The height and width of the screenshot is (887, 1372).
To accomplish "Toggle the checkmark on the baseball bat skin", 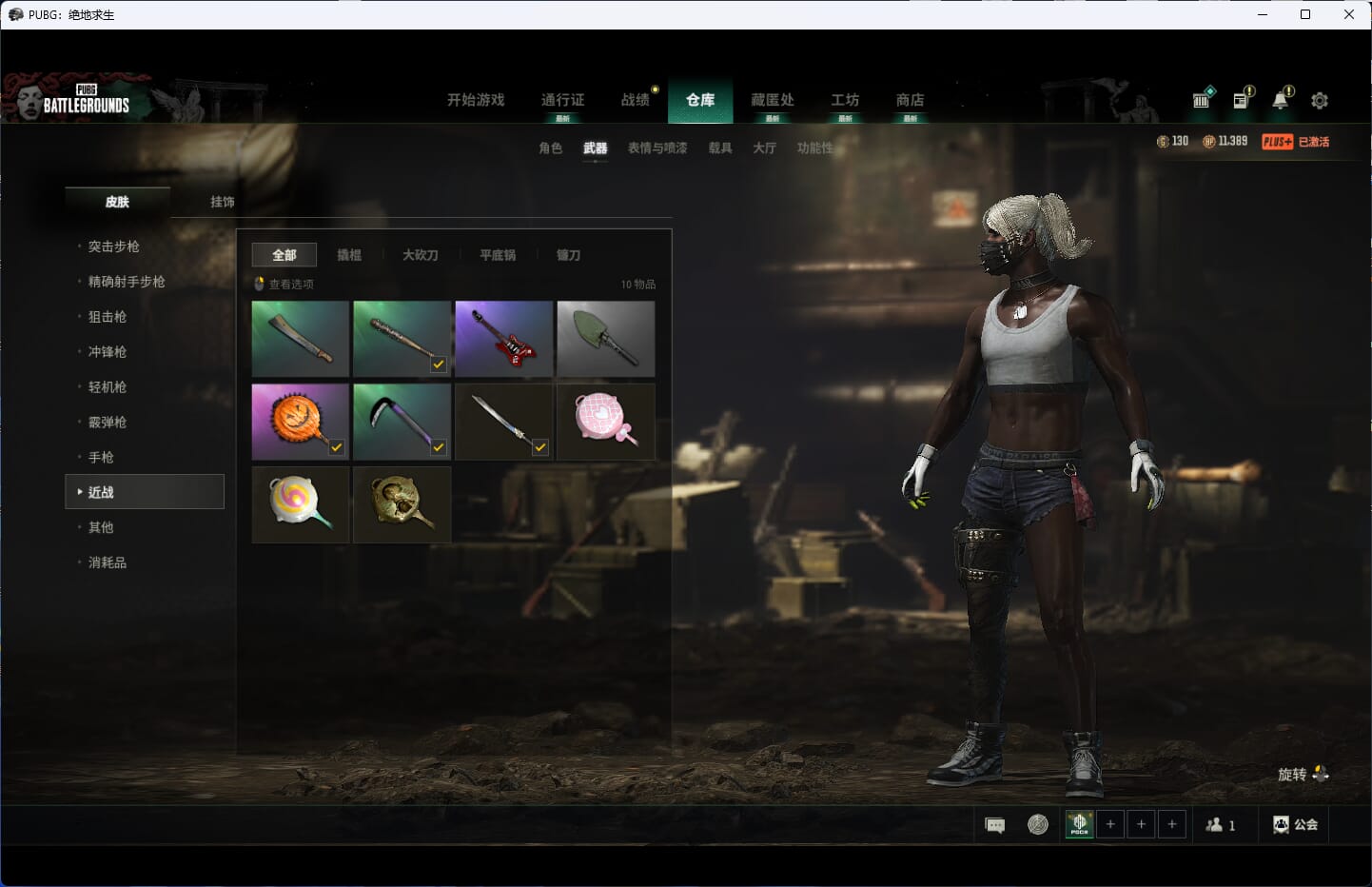I will click(439, 365).
